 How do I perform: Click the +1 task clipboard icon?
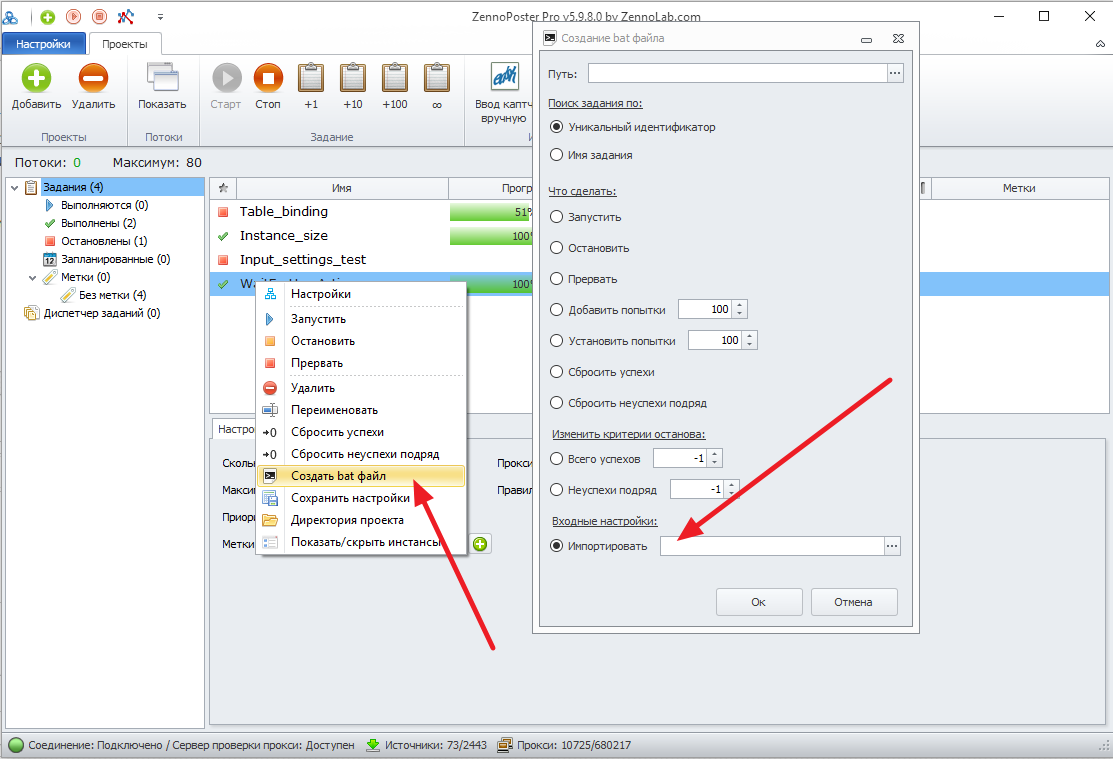311,77
